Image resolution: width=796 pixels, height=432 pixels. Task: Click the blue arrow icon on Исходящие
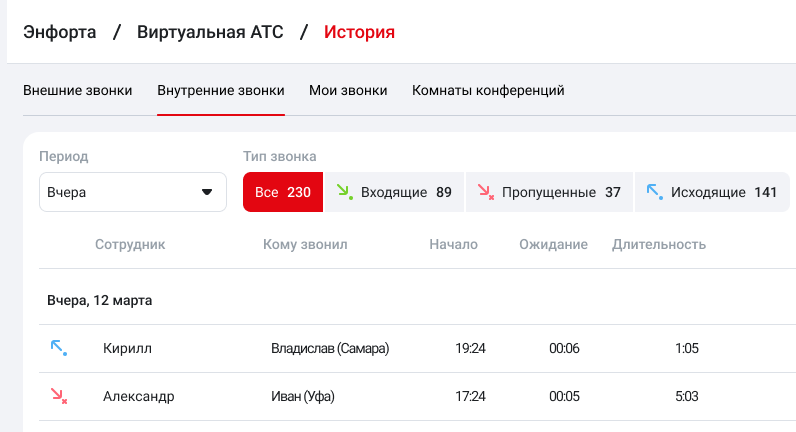pyautogui.click(x=654, y=192)
